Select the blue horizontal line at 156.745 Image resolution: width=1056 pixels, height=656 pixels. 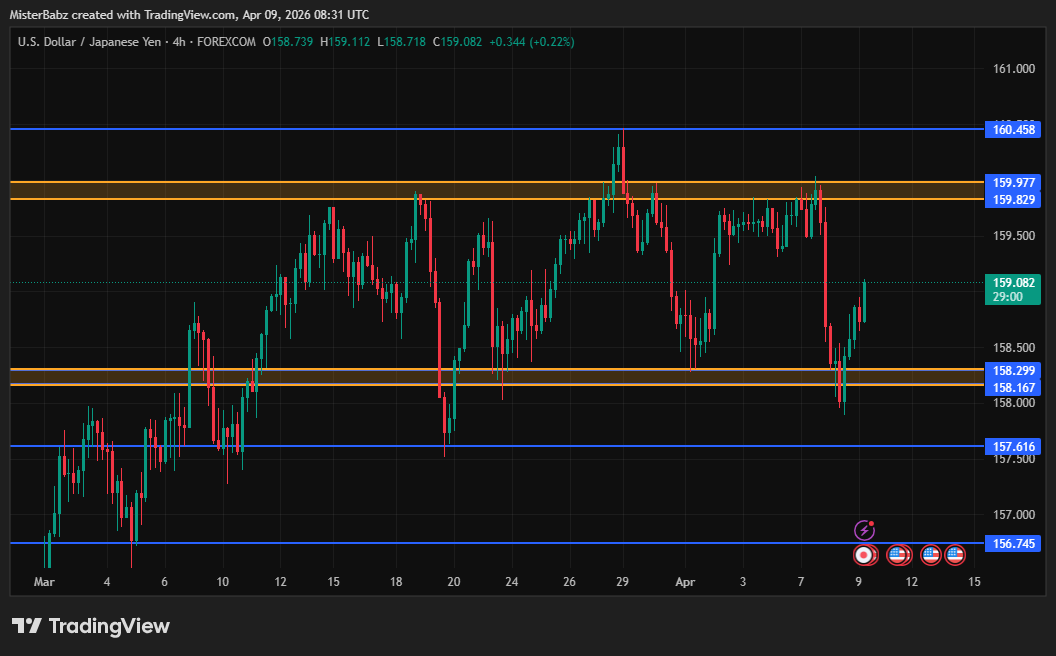pyautogui.click(x=497, y=543)
